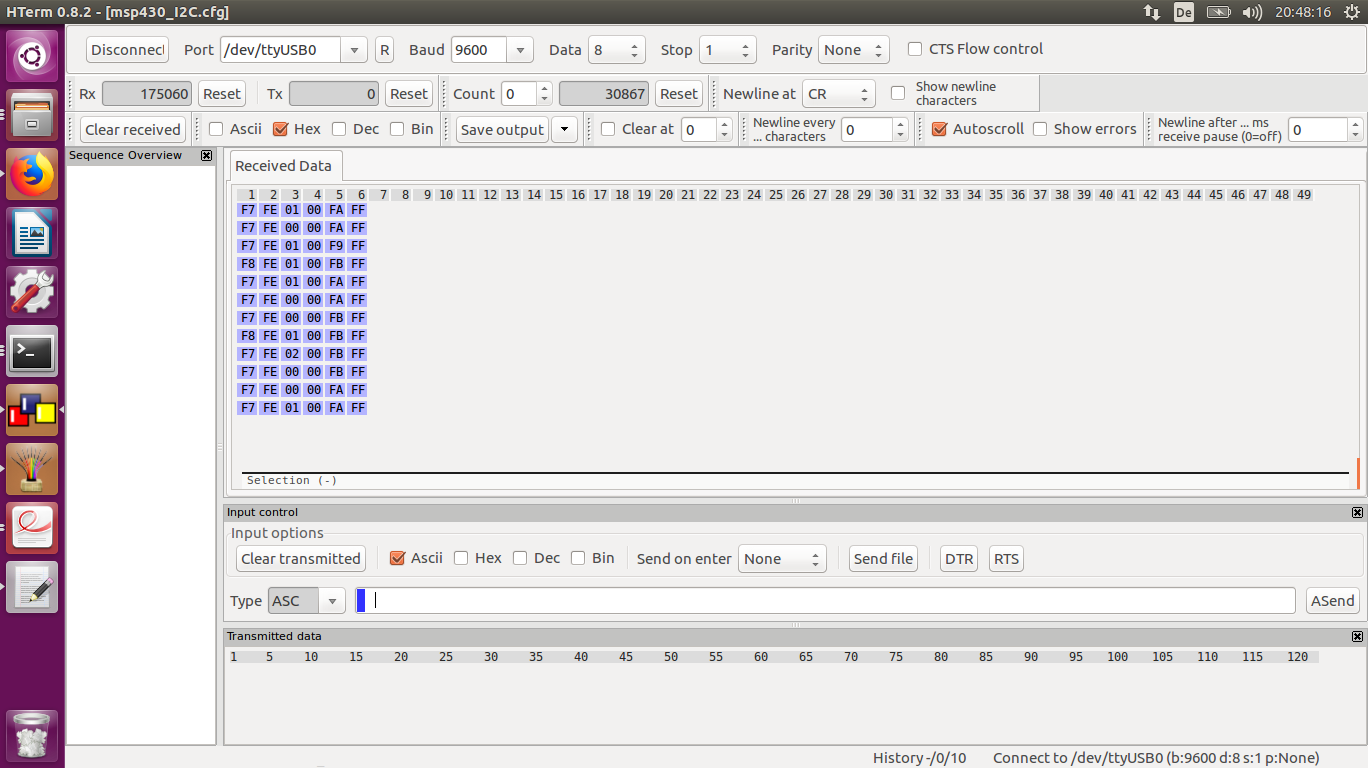Open Firefox from the dock
The image size is (1368, 768).
pos(32,174)
